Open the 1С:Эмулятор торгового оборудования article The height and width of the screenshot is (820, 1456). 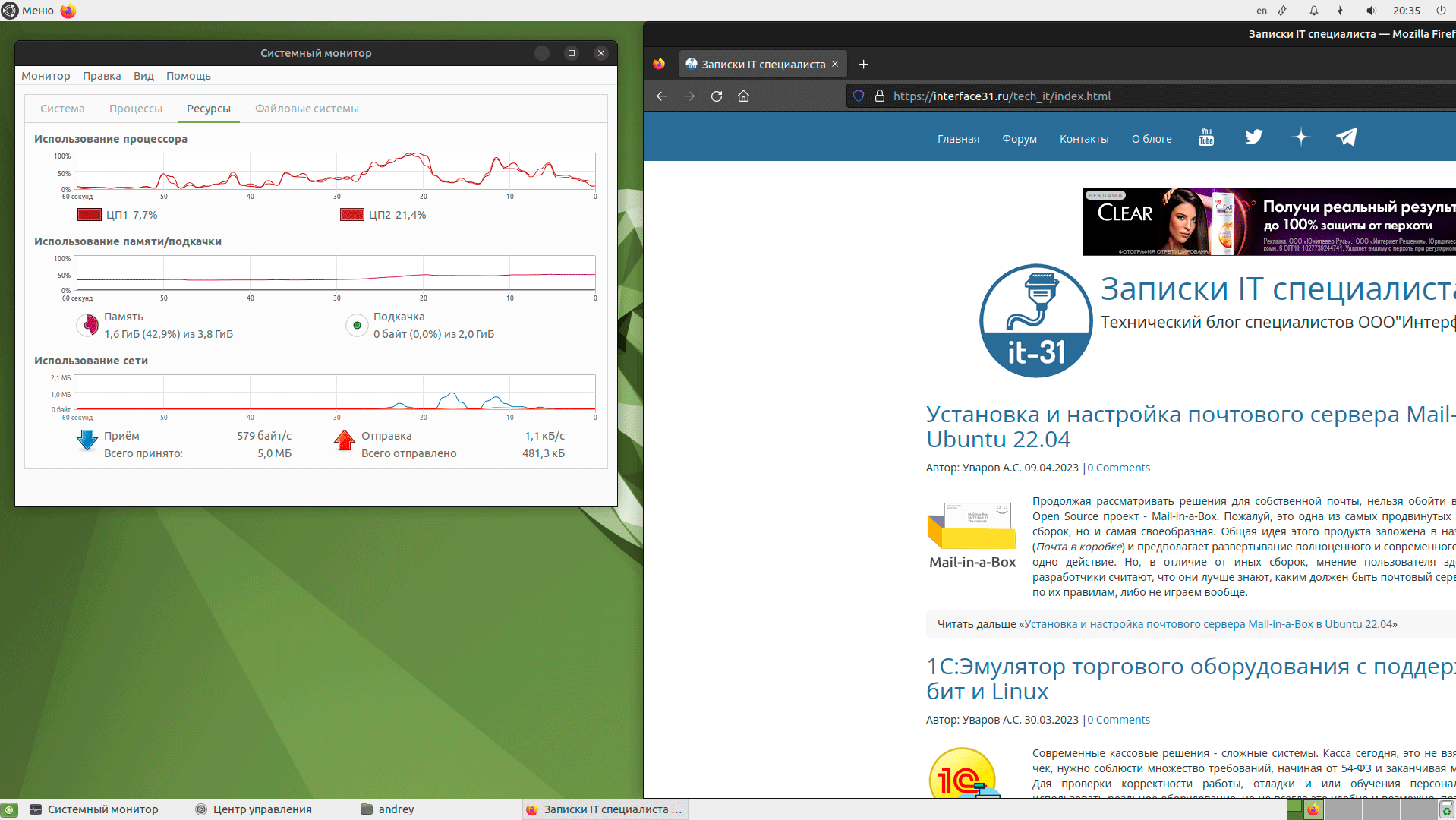point(1190,679)
